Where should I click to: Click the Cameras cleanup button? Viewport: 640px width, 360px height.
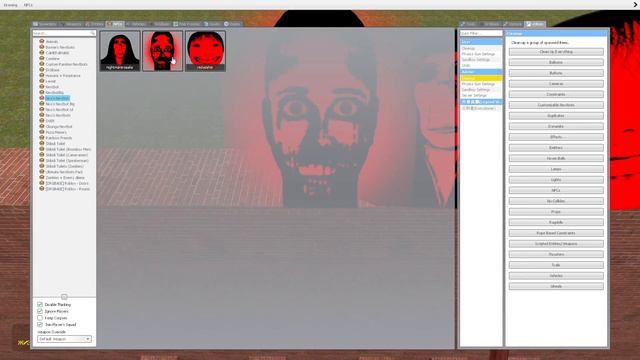click(x=556, y=84)
